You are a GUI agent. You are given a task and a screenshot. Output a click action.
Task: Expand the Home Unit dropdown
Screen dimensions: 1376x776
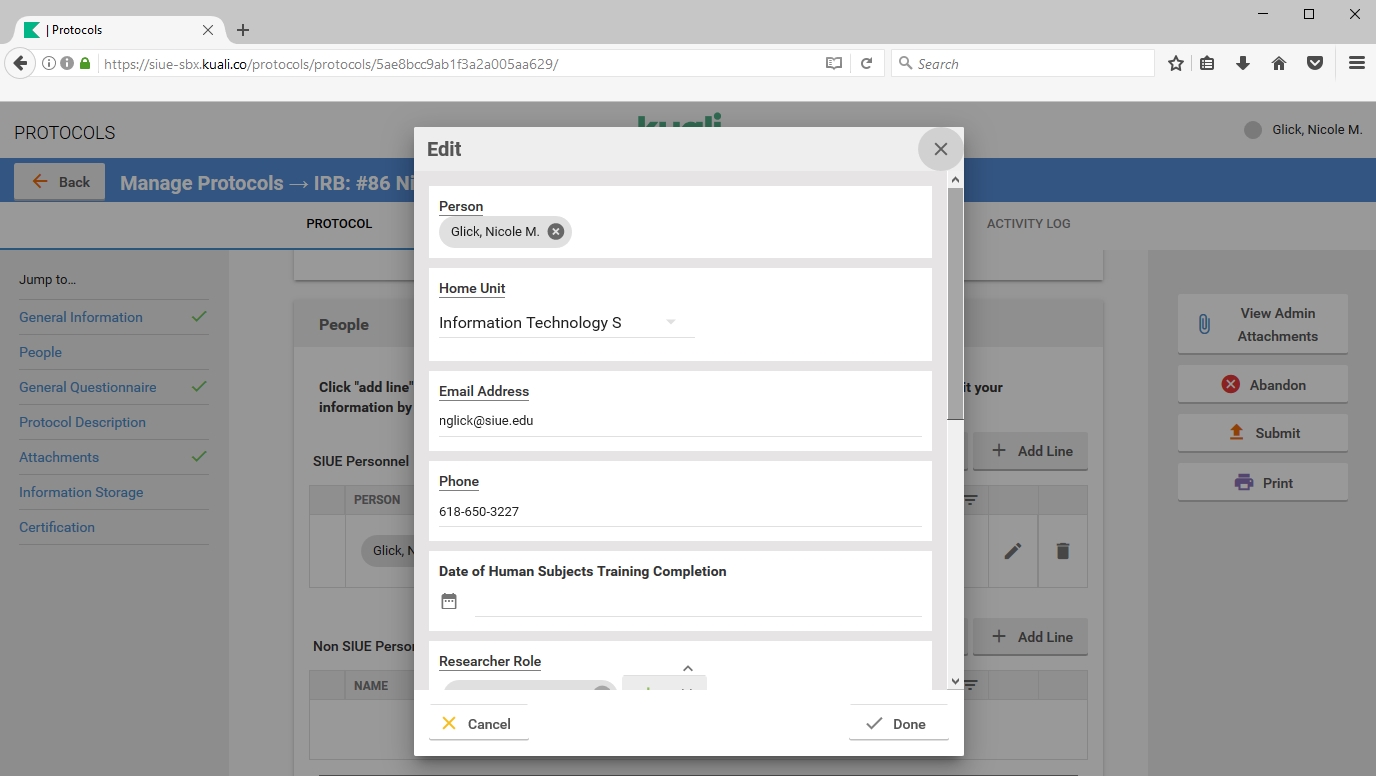coord(671,322)
